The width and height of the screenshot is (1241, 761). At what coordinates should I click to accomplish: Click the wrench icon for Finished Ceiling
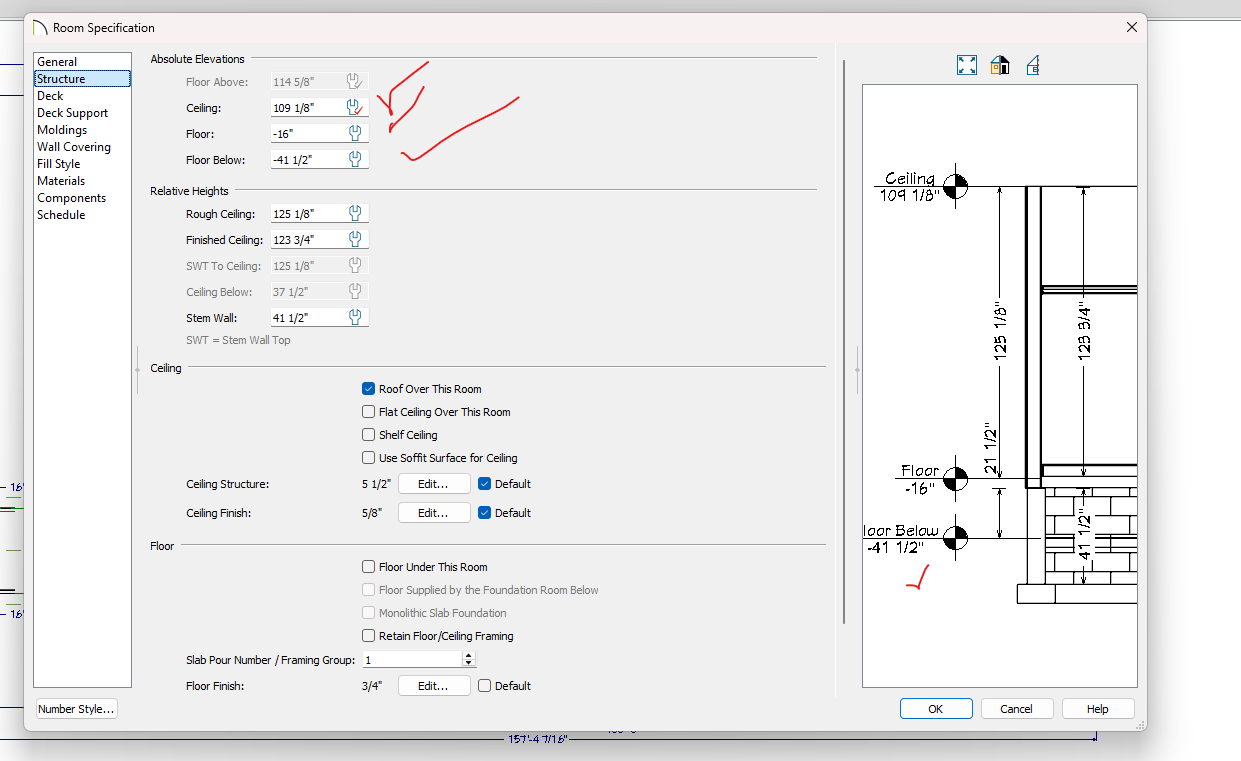click(354, 239)
